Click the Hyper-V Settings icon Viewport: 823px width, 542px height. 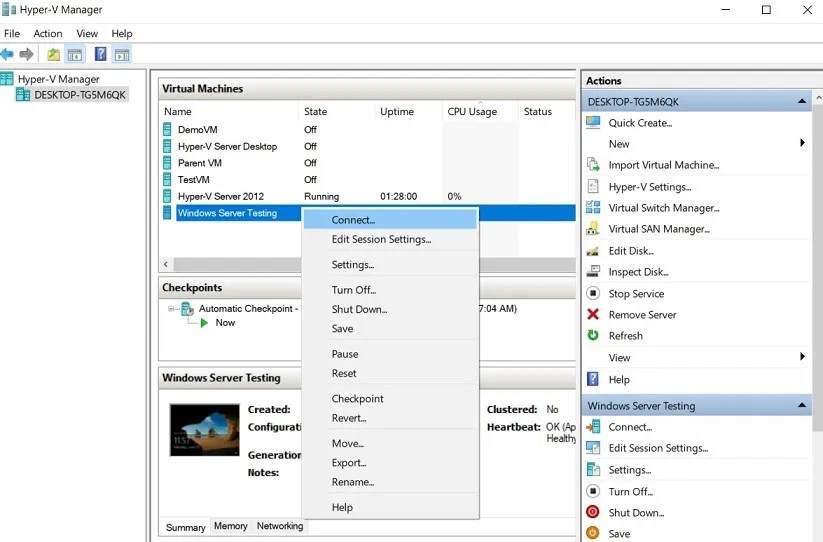[593, 187]
